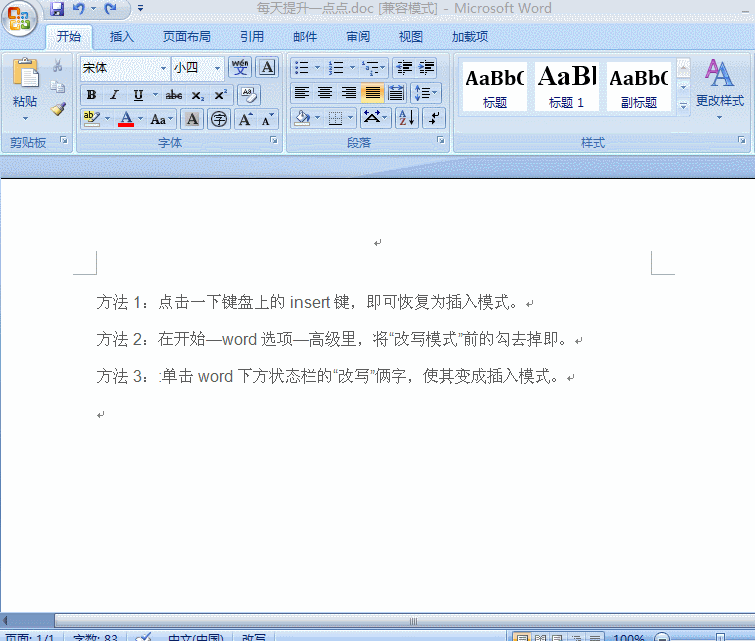The height and width of the screenshot is (641, 755).
Task: Click the 更改样式 button
Action: tap(720, 89)
